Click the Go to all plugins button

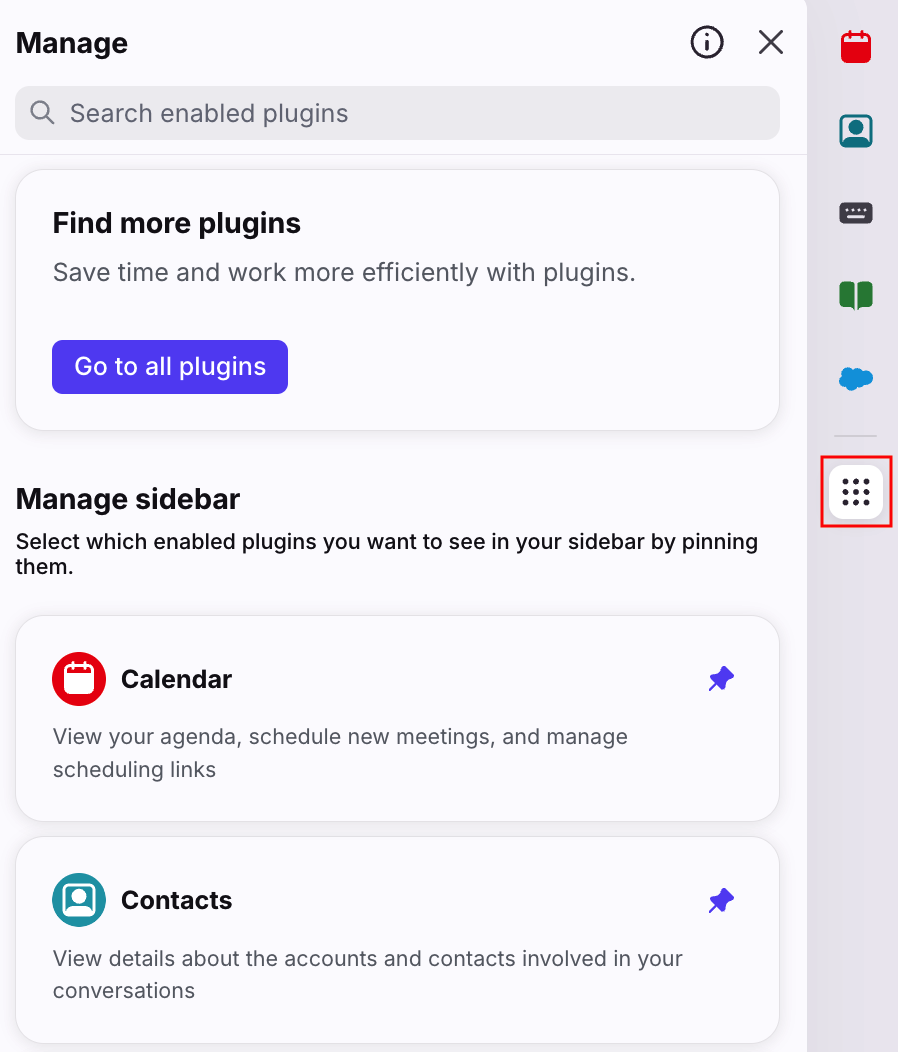[170, 367]
